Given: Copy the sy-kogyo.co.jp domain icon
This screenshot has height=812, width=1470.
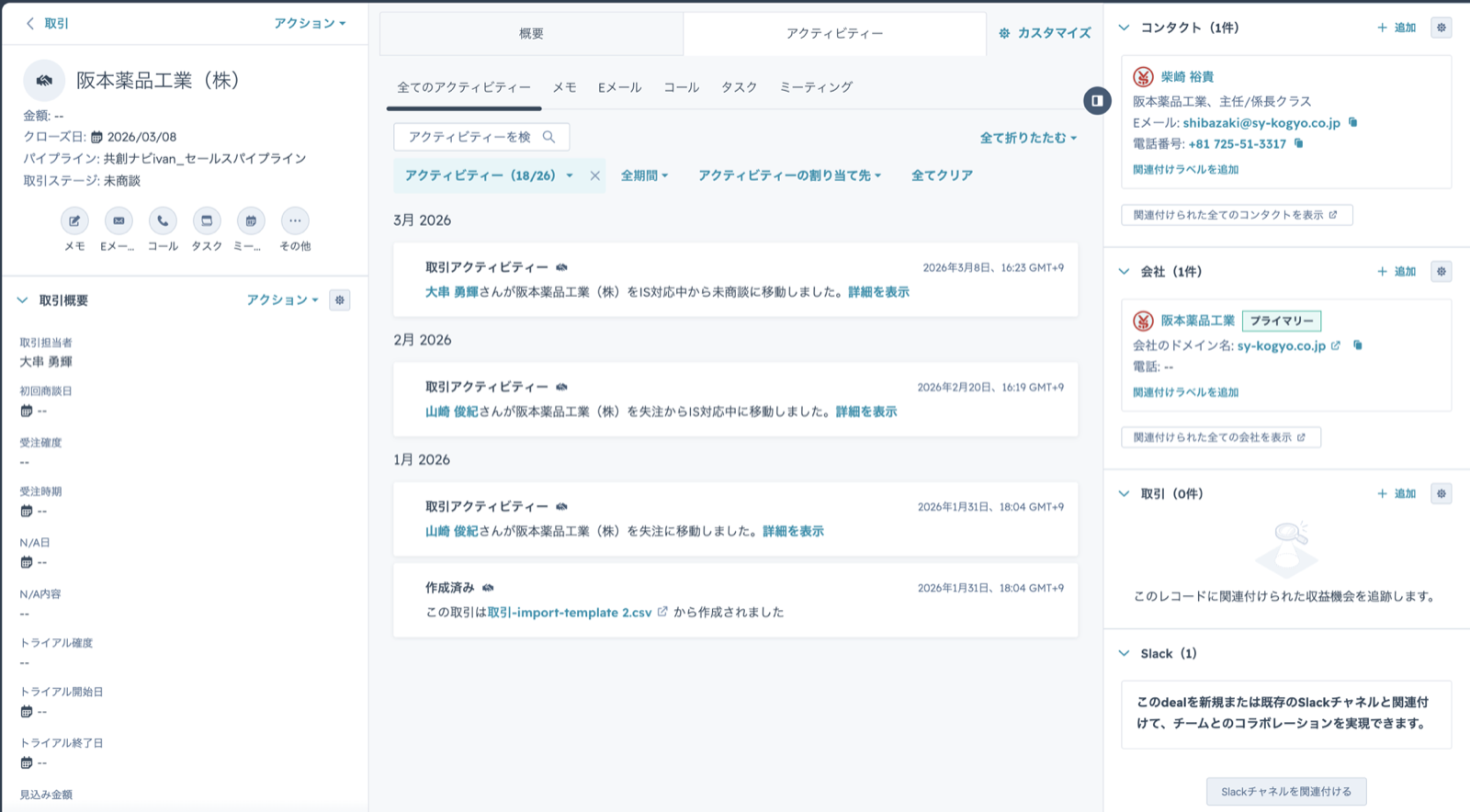Looking at the screenshot, I should click(1357, 345).
